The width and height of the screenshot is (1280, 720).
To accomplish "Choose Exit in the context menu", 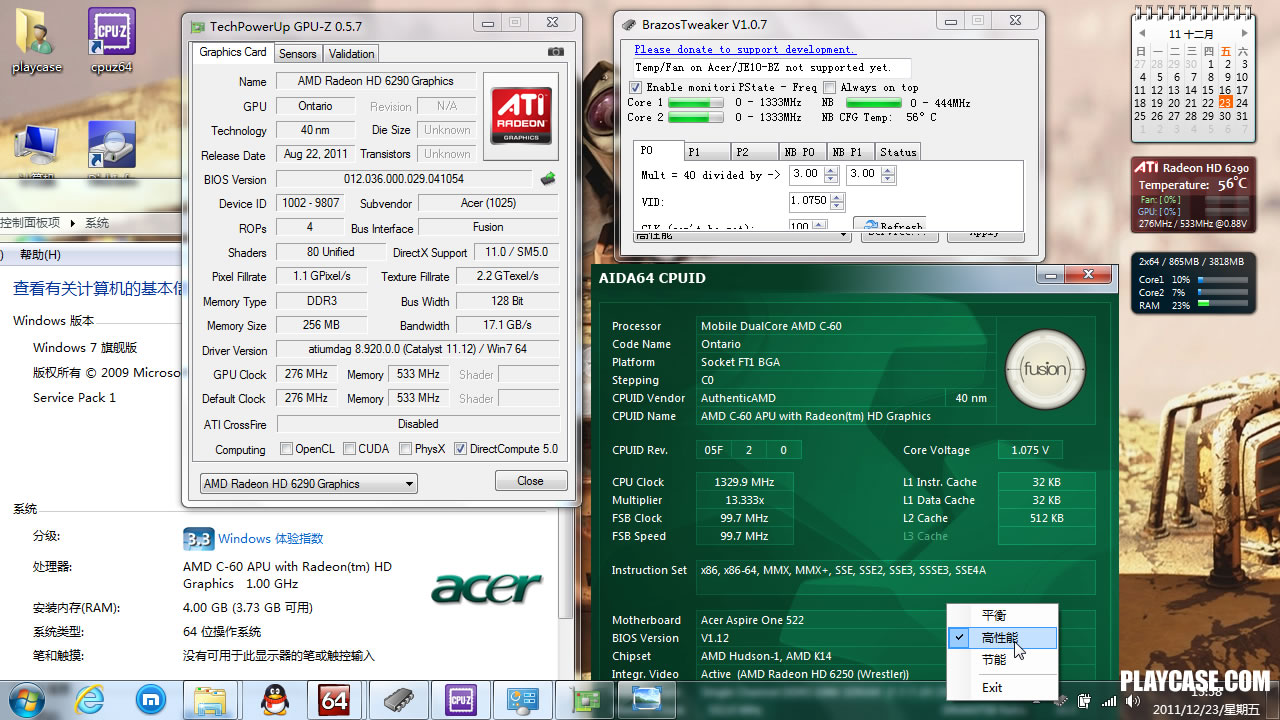I will 1002,688.
